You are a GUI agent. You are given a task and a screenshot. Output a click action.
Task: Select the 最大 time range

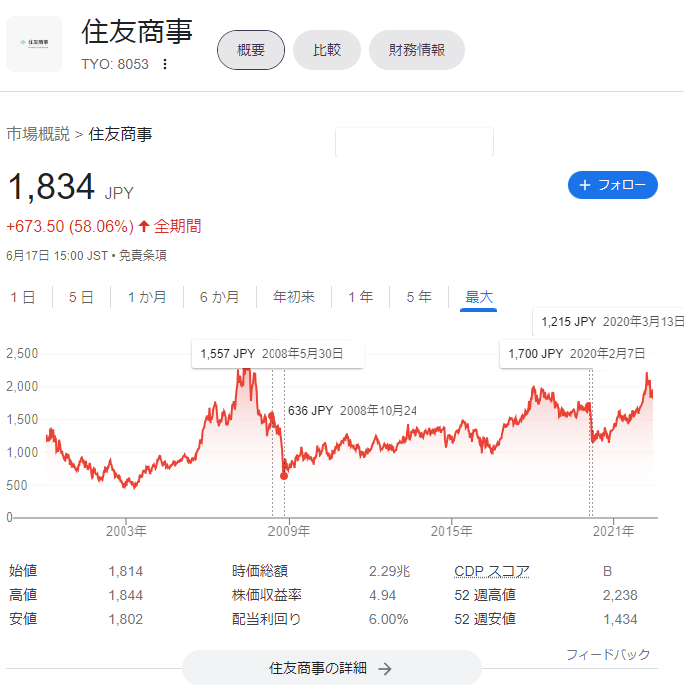pos(479,297)
